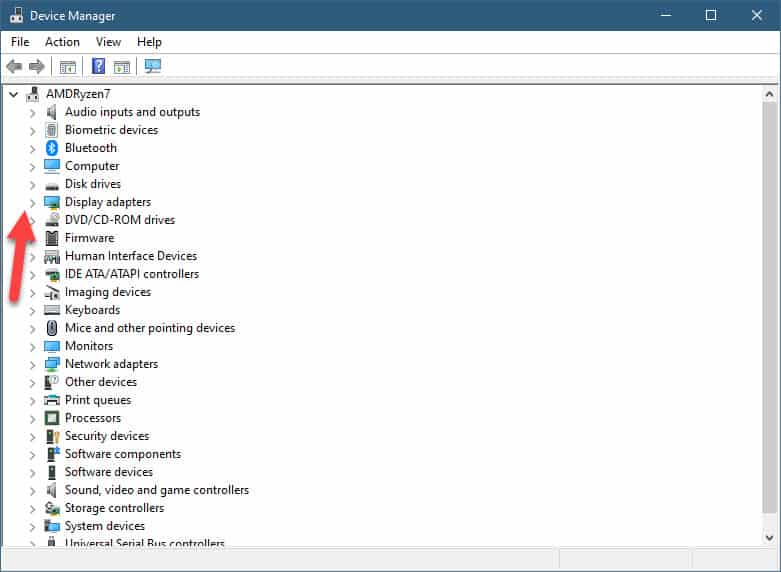Expand the Keyboards node
This screenshot has height=572, width=781.
click(32, 311)
